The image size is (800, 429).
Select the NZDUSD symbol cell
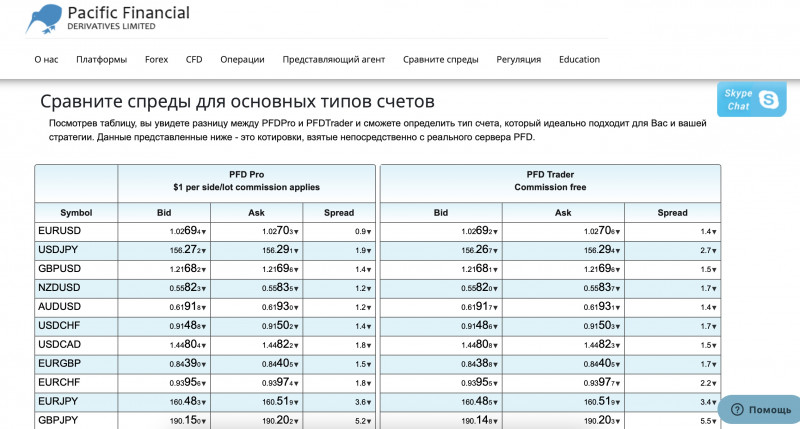(x=76, y=288)
